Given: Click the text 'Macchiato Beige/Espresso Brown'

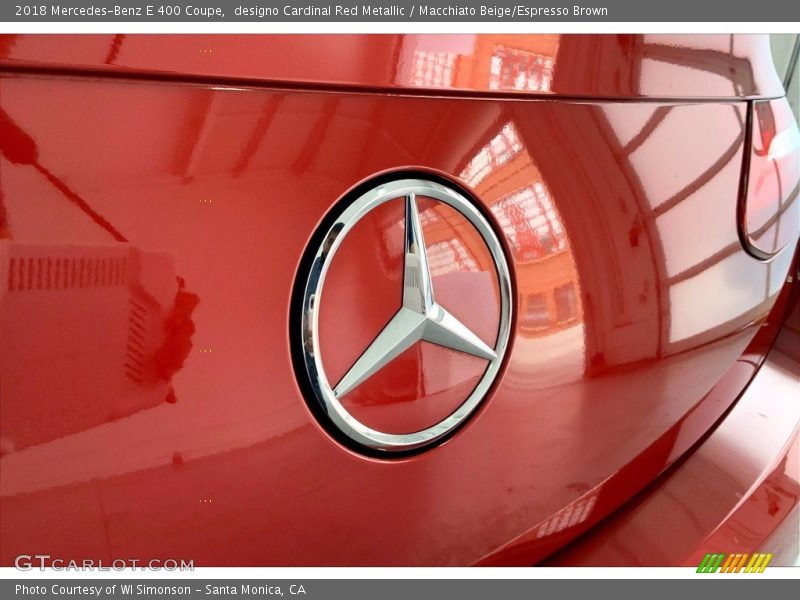Looking at the screenshot, I should pyautogui.click(x=513, y=11).
